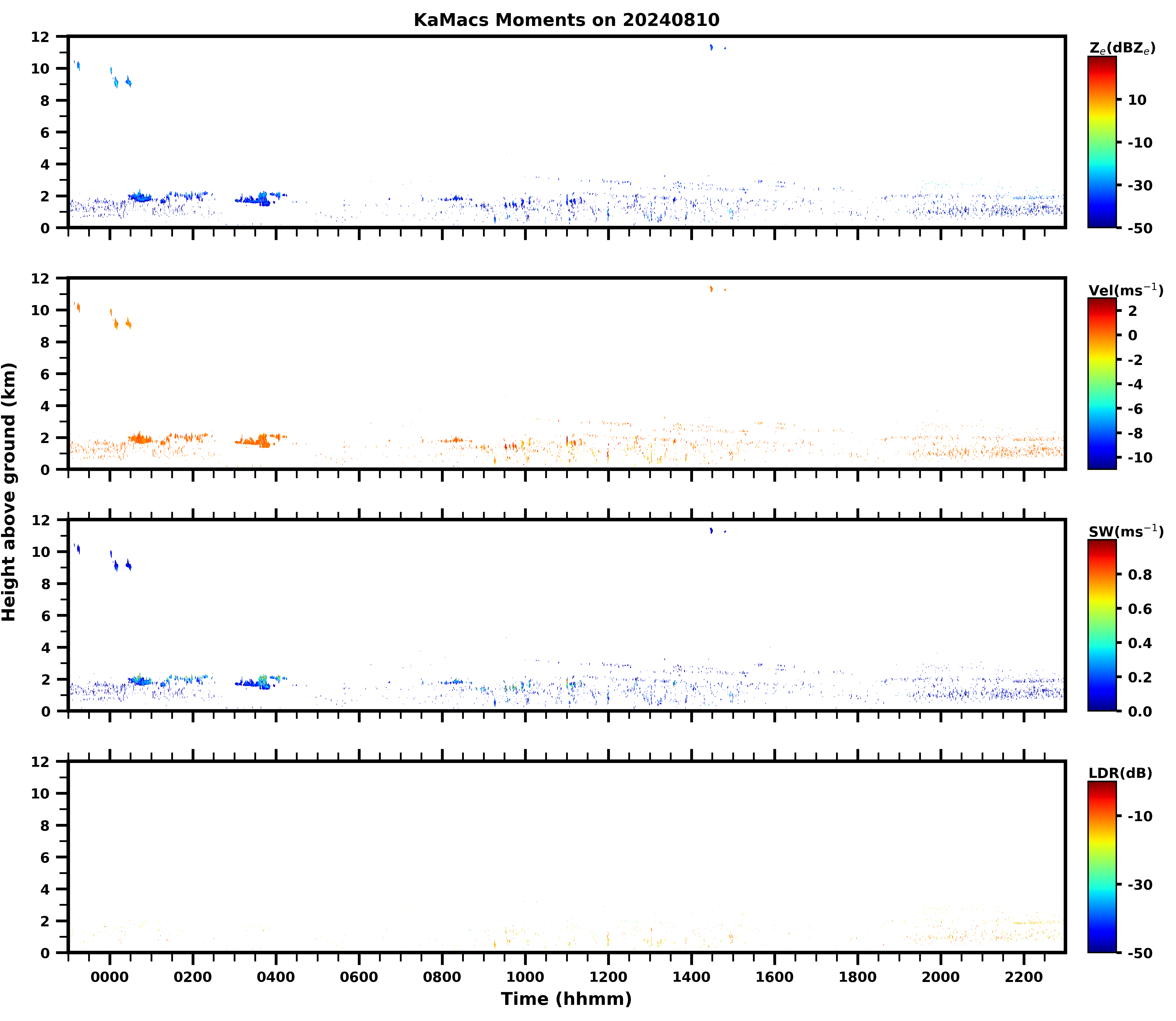Click the LDR(dB) colorbar label
Image resolution: width=1176 pixels, height=1021 pixels.
pyautogui.click(x=1120, y=773)
